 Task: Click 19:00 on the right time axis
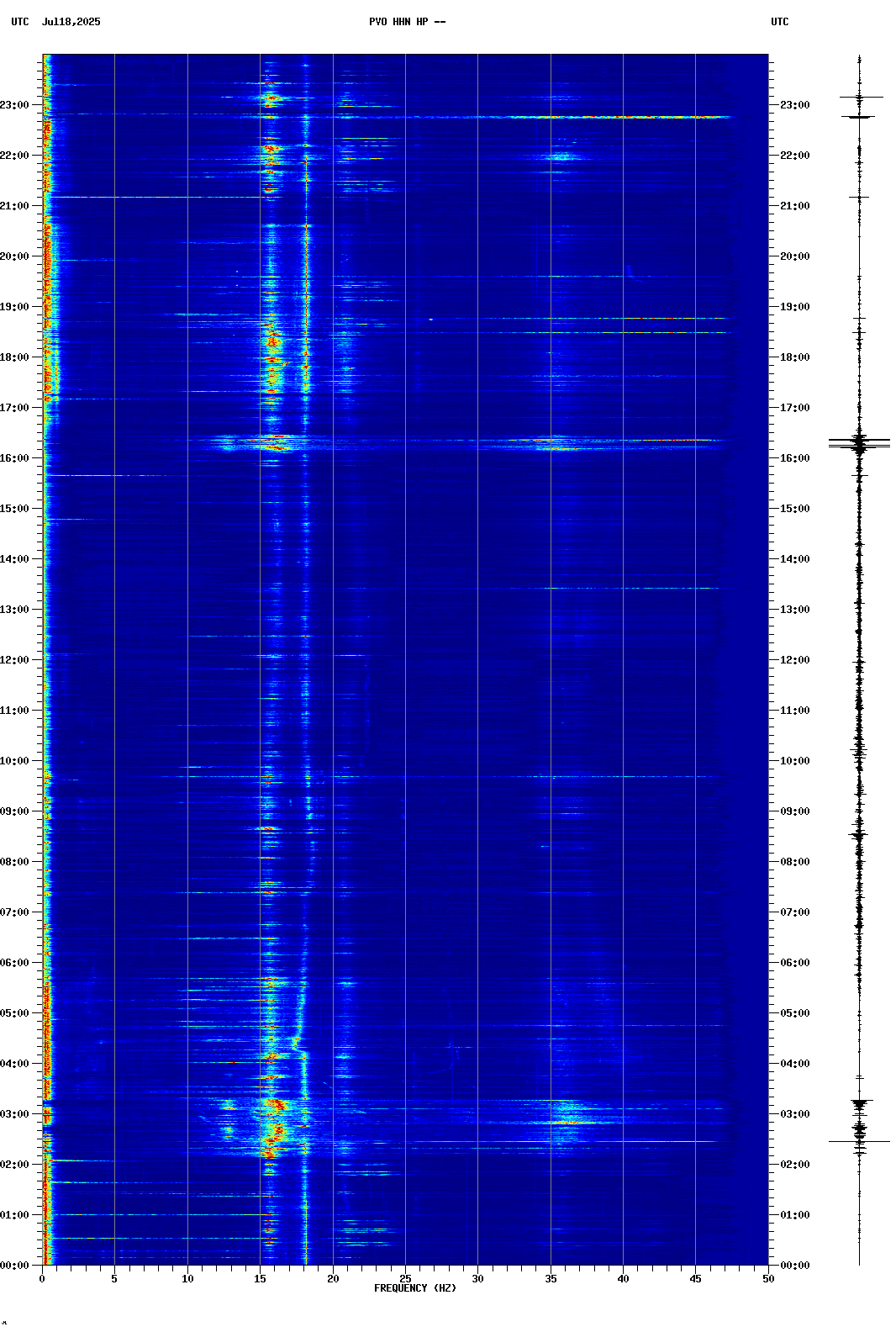(794, 307)
